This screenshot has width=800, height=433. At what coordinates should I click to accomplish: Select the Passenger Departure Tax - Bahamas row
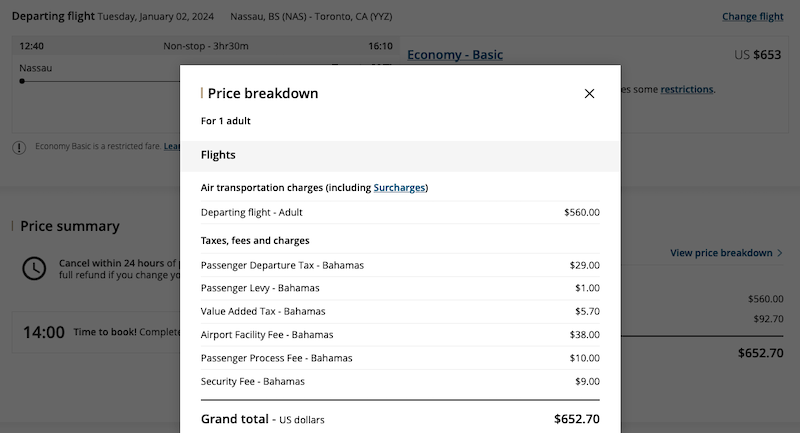(x=400, y=265)
